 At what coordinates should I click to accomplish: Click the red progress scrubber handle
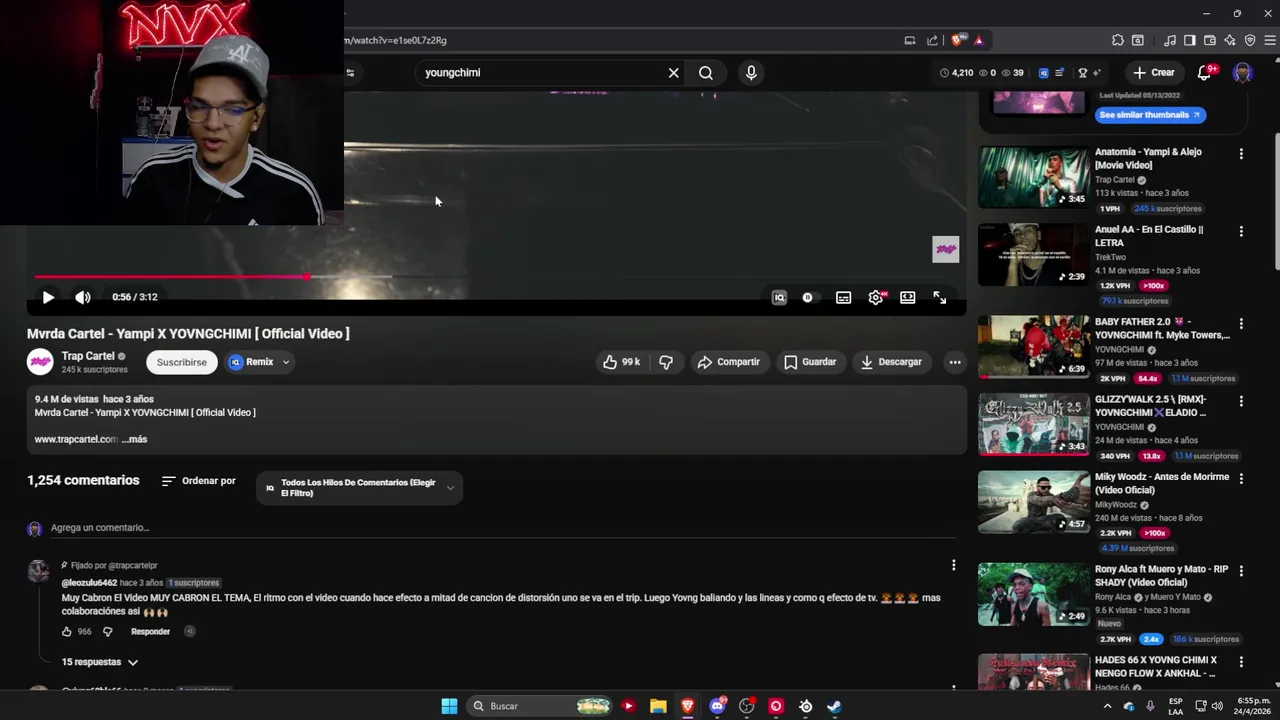coord(307,277)
